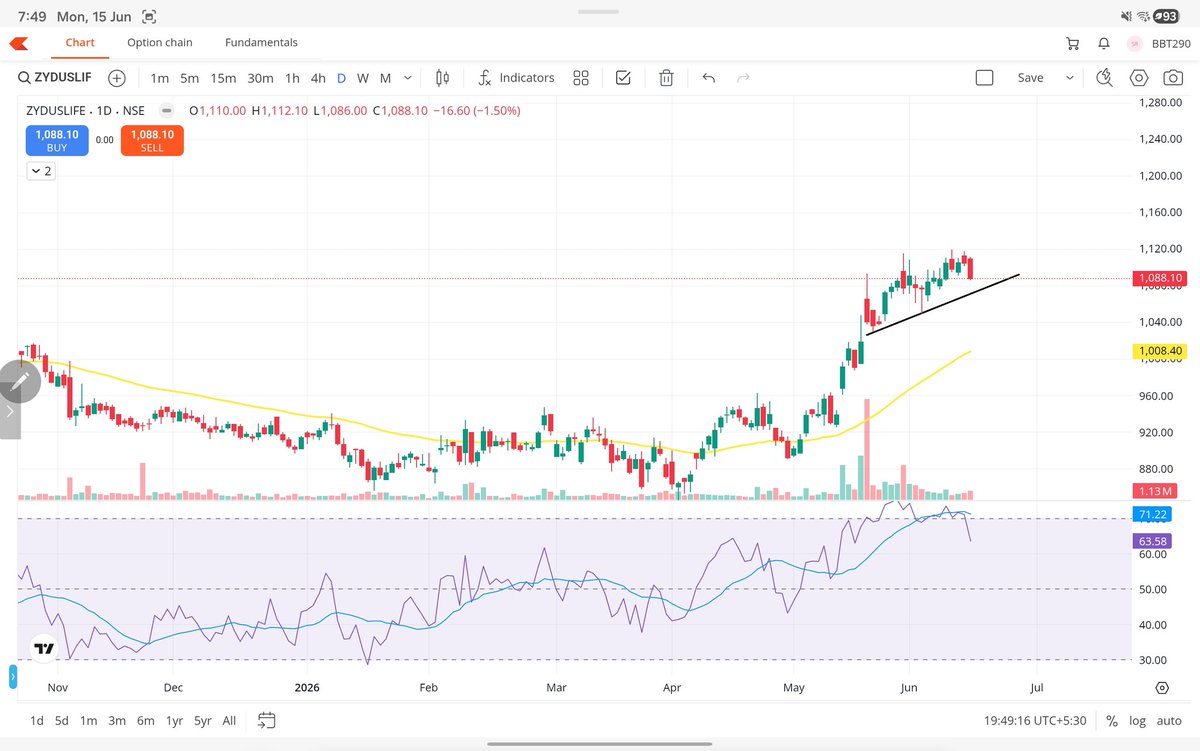Expand more timeframes dropdown arrow
Image resolution: width=1200 pixels, height=751 pixels.
[408, 78]
